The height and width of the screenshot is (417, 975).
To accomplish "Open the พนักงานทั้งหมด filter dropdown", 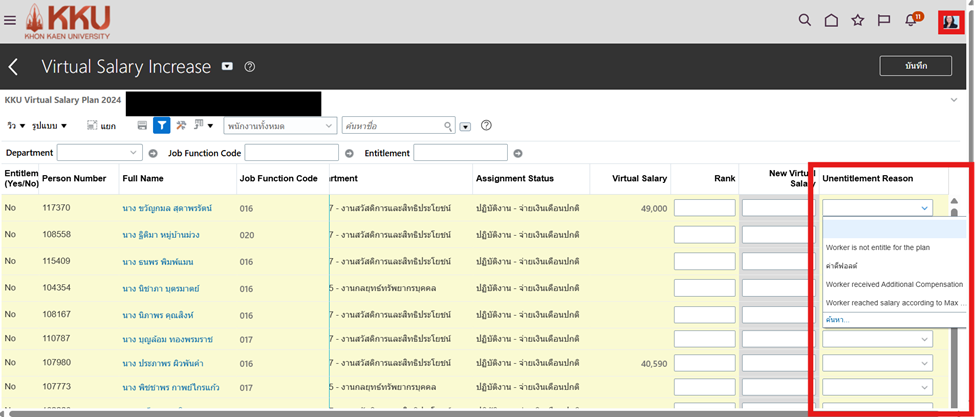I will click(328, 126).
